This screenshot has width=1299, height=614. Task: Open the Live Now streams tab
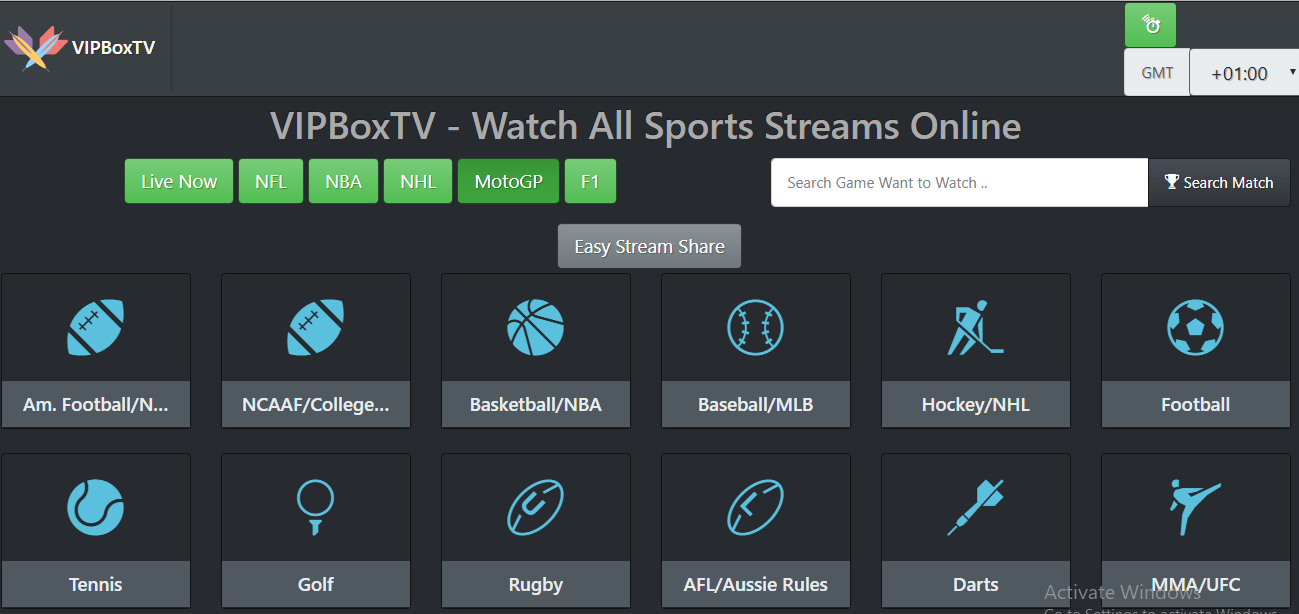coord(179,181)
